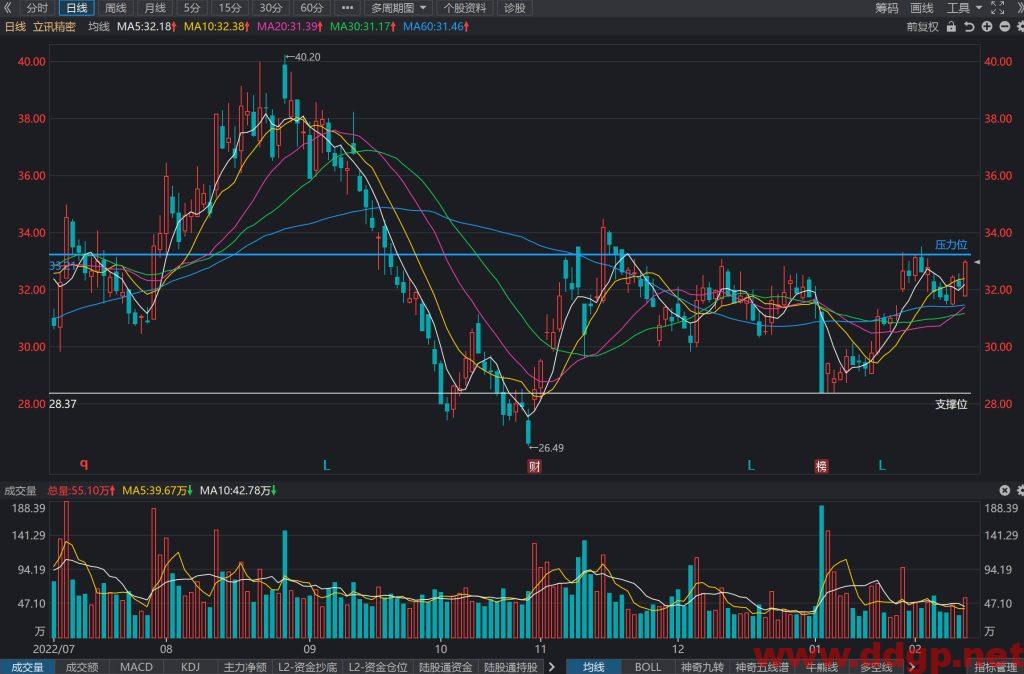Select the KDJ indicator tab
1024x674 pixels.
190,667
